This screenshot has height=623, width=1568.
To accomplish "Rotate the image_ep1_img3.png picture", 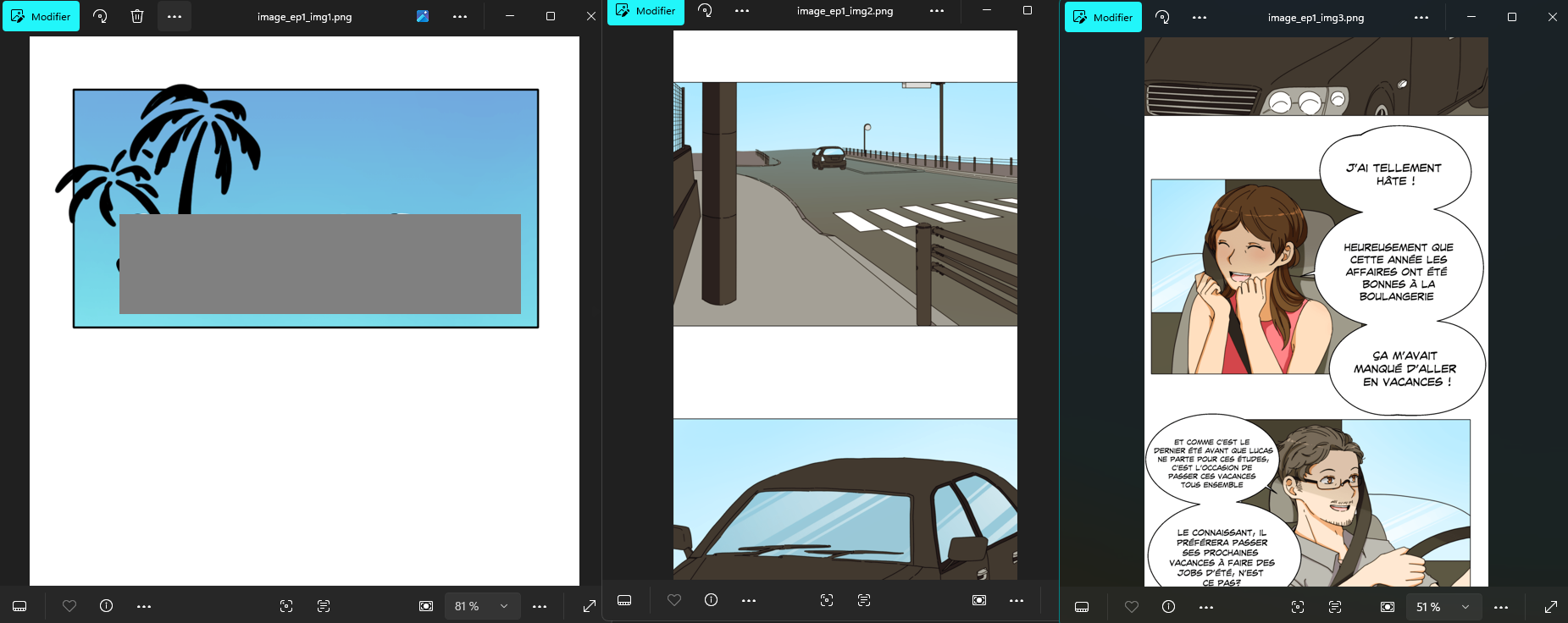I will click(x=1162, y=17).
